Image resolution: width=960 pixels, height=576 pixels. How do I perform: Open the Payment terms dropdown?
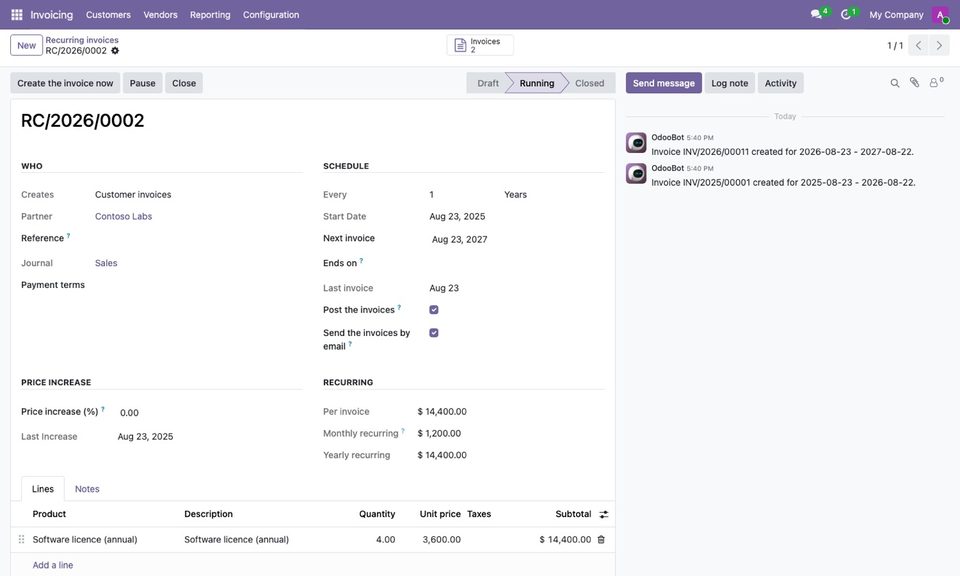point(197,285)
